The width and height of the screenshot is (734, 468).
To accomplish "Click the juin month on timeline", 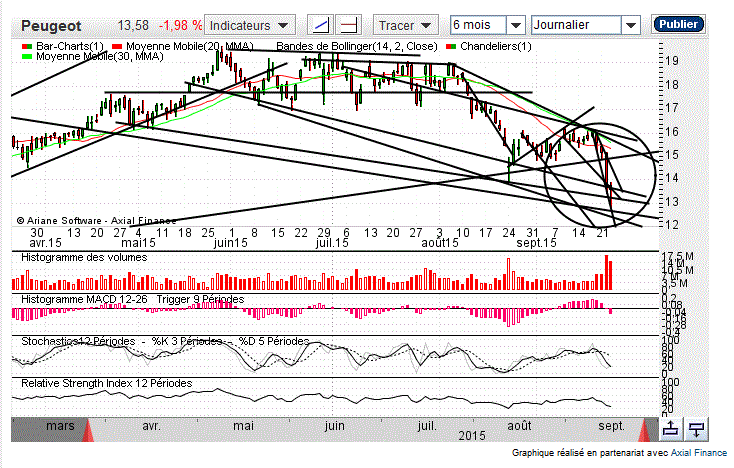I will pyautogui.click(x=334, y=426).
